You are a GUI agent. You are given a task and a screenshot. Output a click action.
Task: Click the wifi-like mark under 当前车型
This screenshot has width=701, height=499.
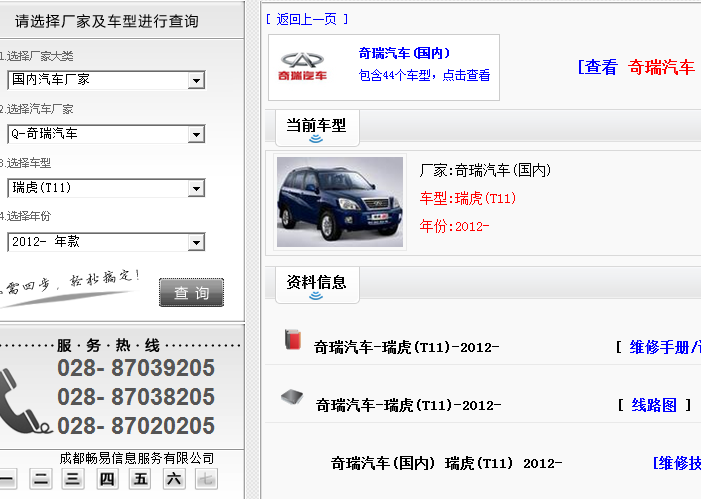pyautogui.click(x=316, y=139)
